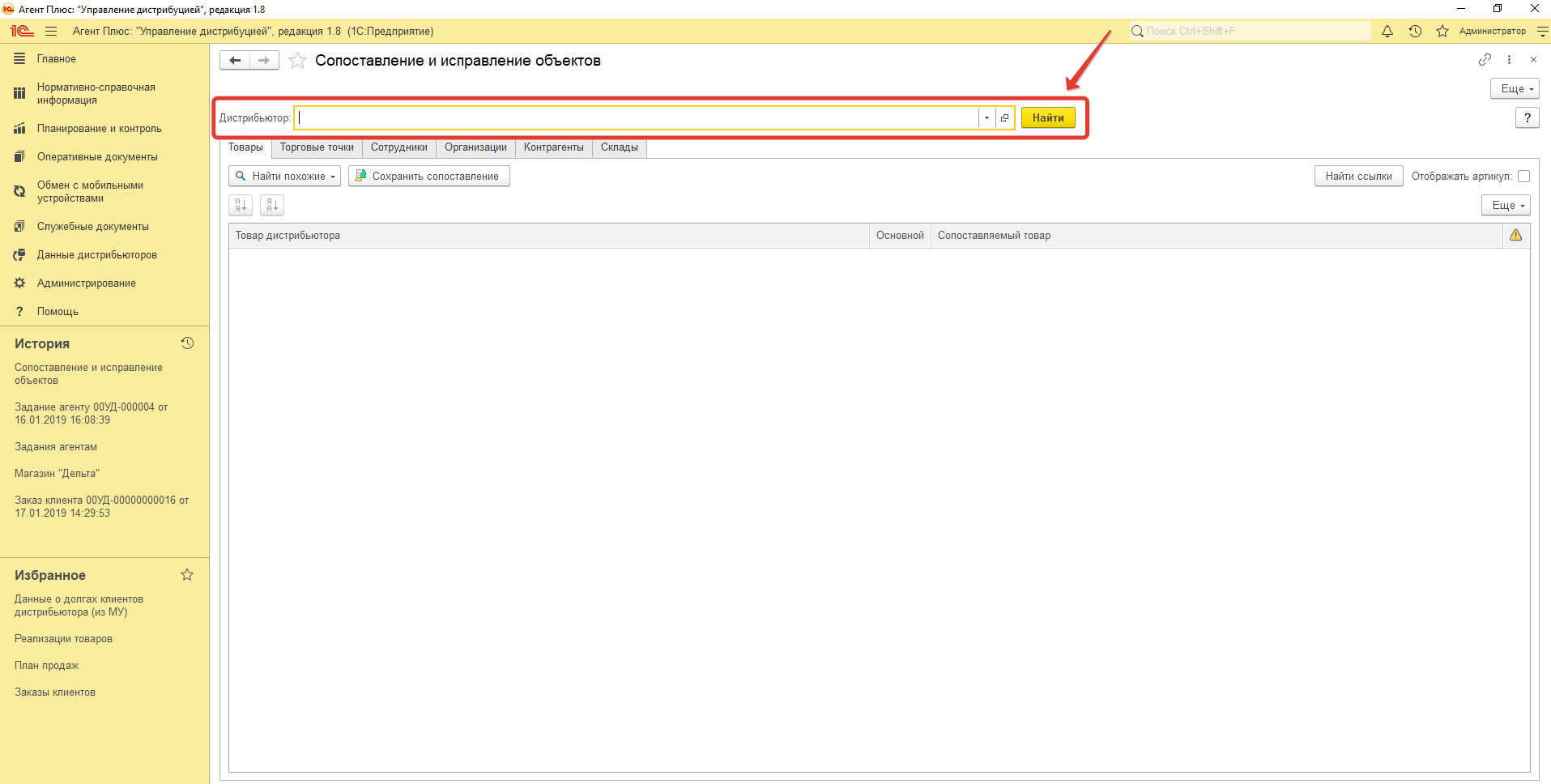
Task: Click Сохранить сопоставление button
Action: (429, 176)
